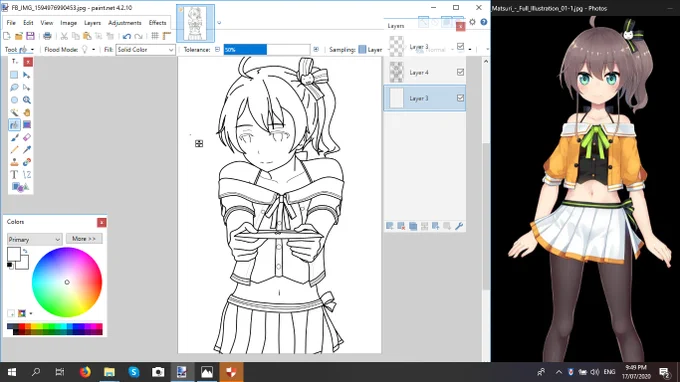Screen dimensions: 680x382
Task: Decrease tolerance with minus button
Action: (217, 49)
